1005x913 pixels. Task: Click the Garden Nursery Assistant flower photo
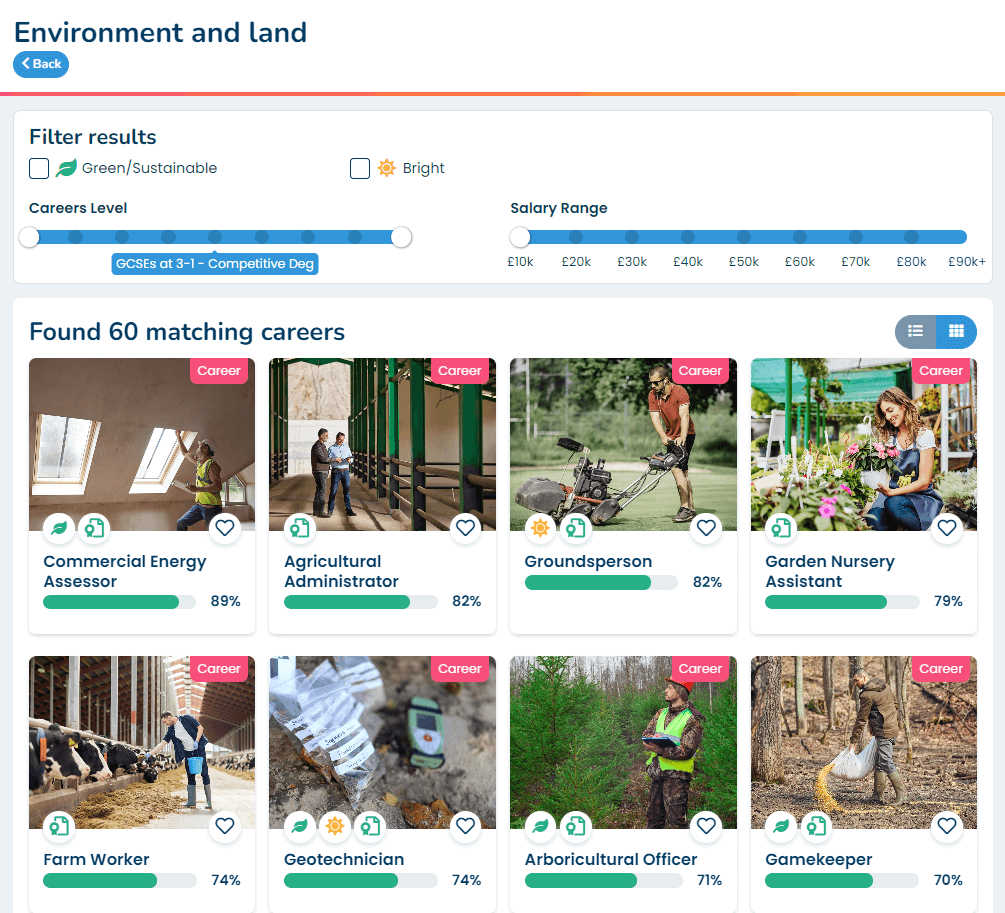864,444
